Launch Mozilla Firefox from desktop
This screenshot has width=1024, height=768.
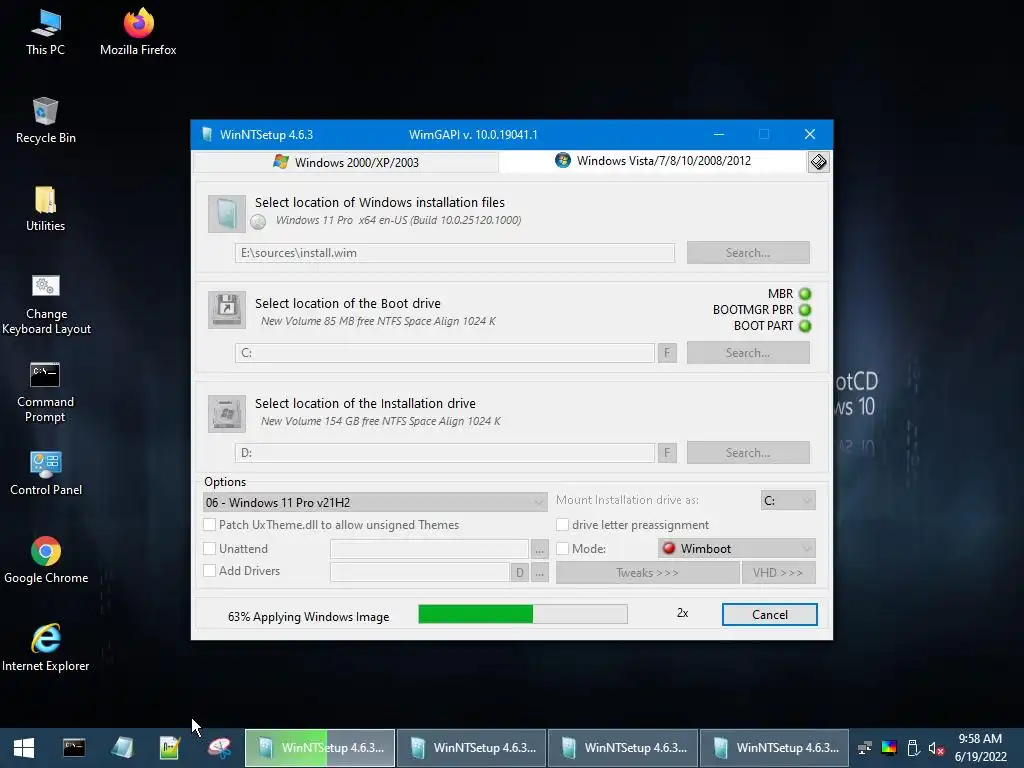138,33
